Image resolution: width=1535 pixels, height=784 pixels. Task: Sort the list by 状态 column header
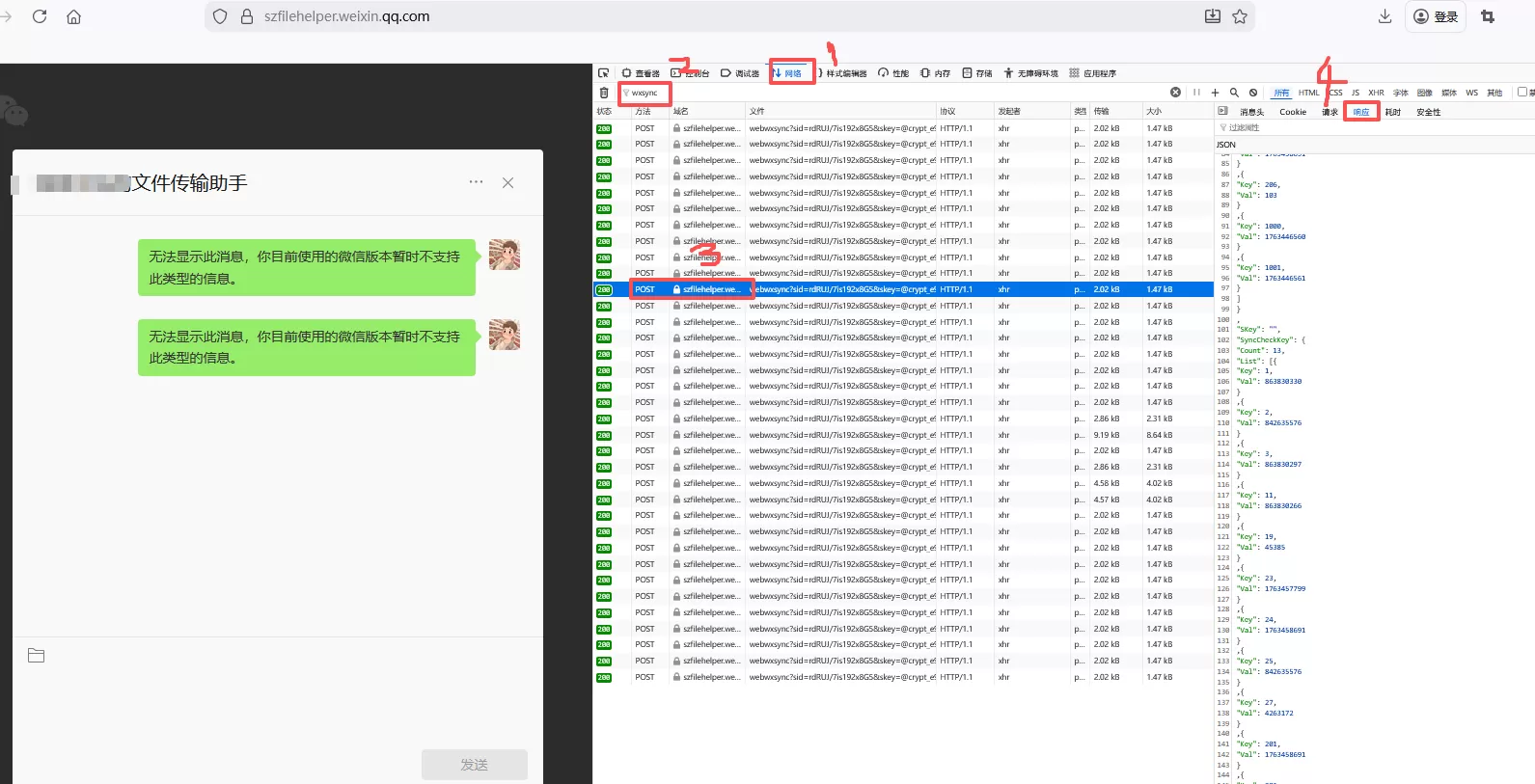605,112
